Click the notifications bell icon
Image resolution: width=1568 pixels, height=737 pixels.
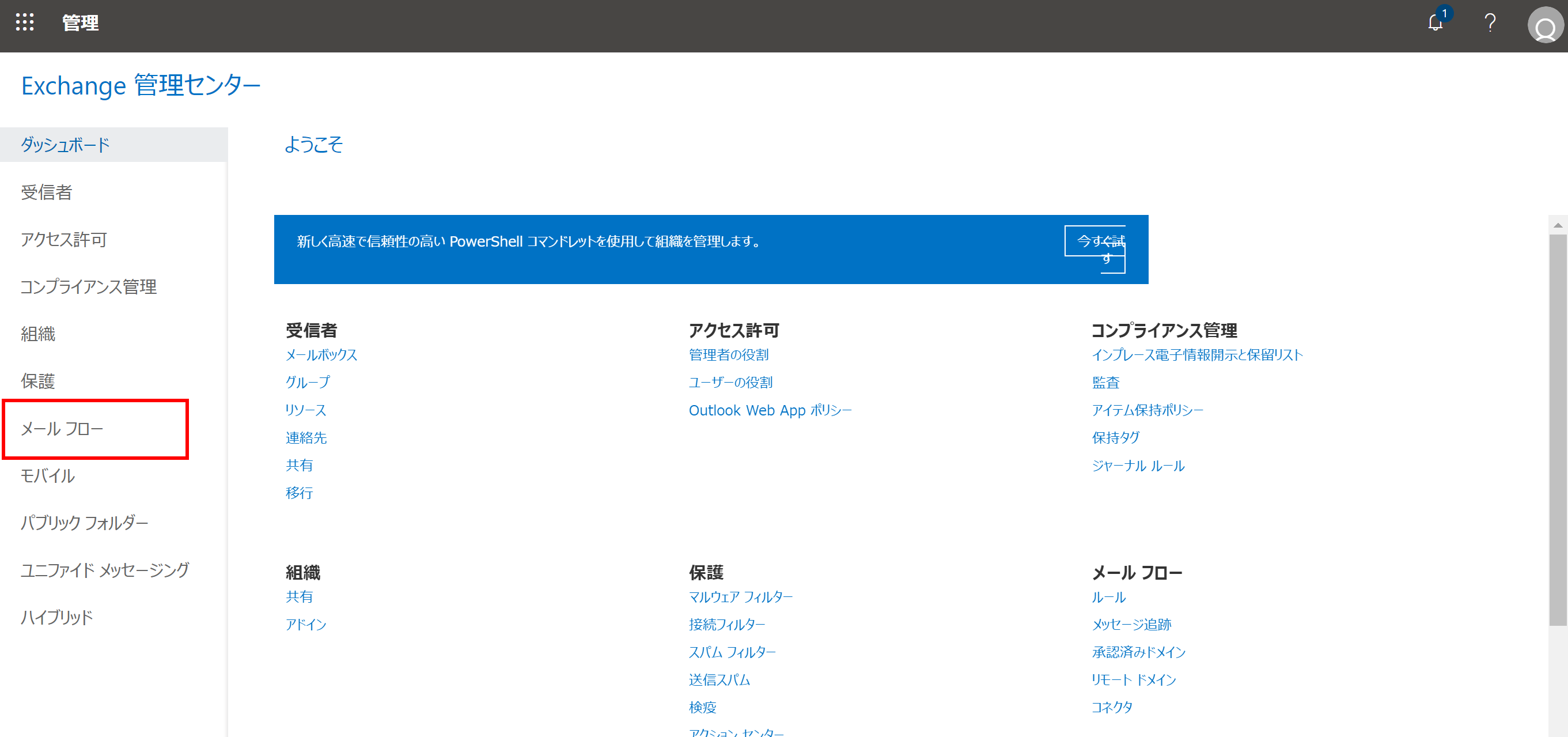[1436, 23]
